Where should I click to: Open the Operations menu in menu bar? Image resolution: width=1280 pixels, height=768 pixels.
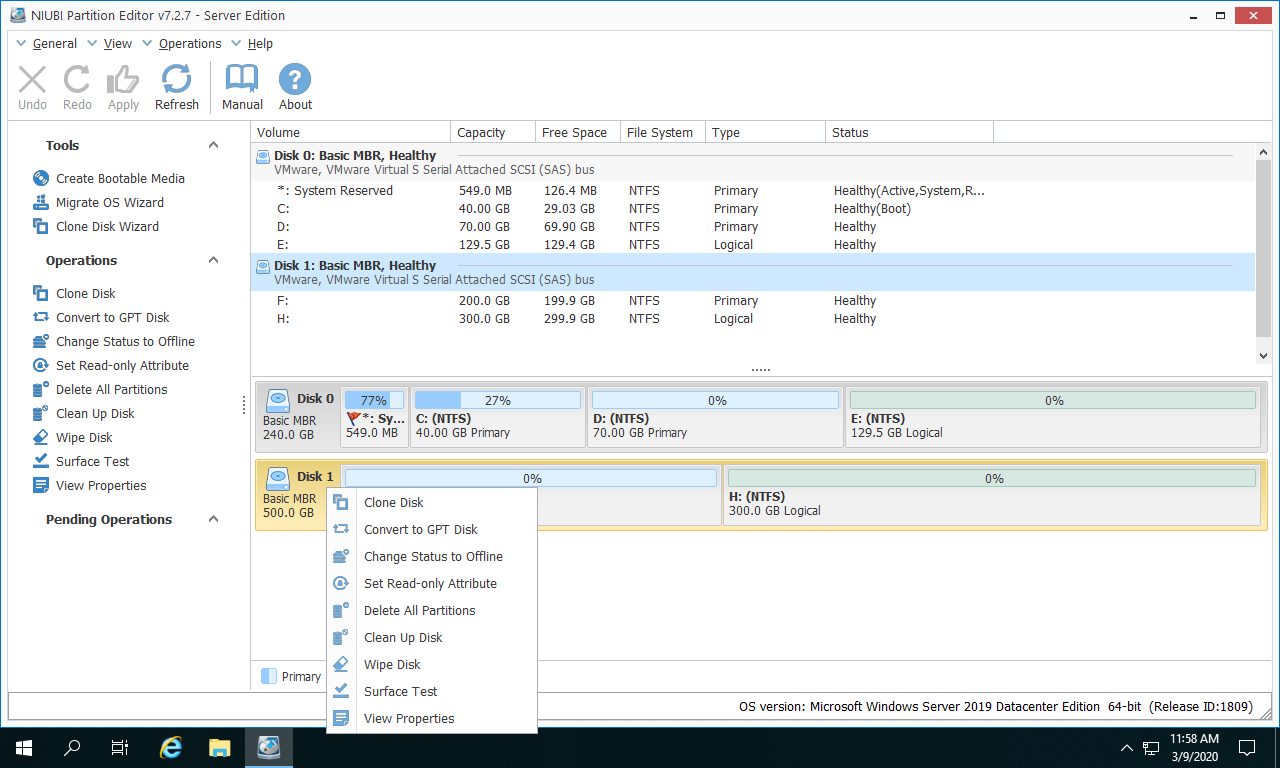[x=189, y=44]
